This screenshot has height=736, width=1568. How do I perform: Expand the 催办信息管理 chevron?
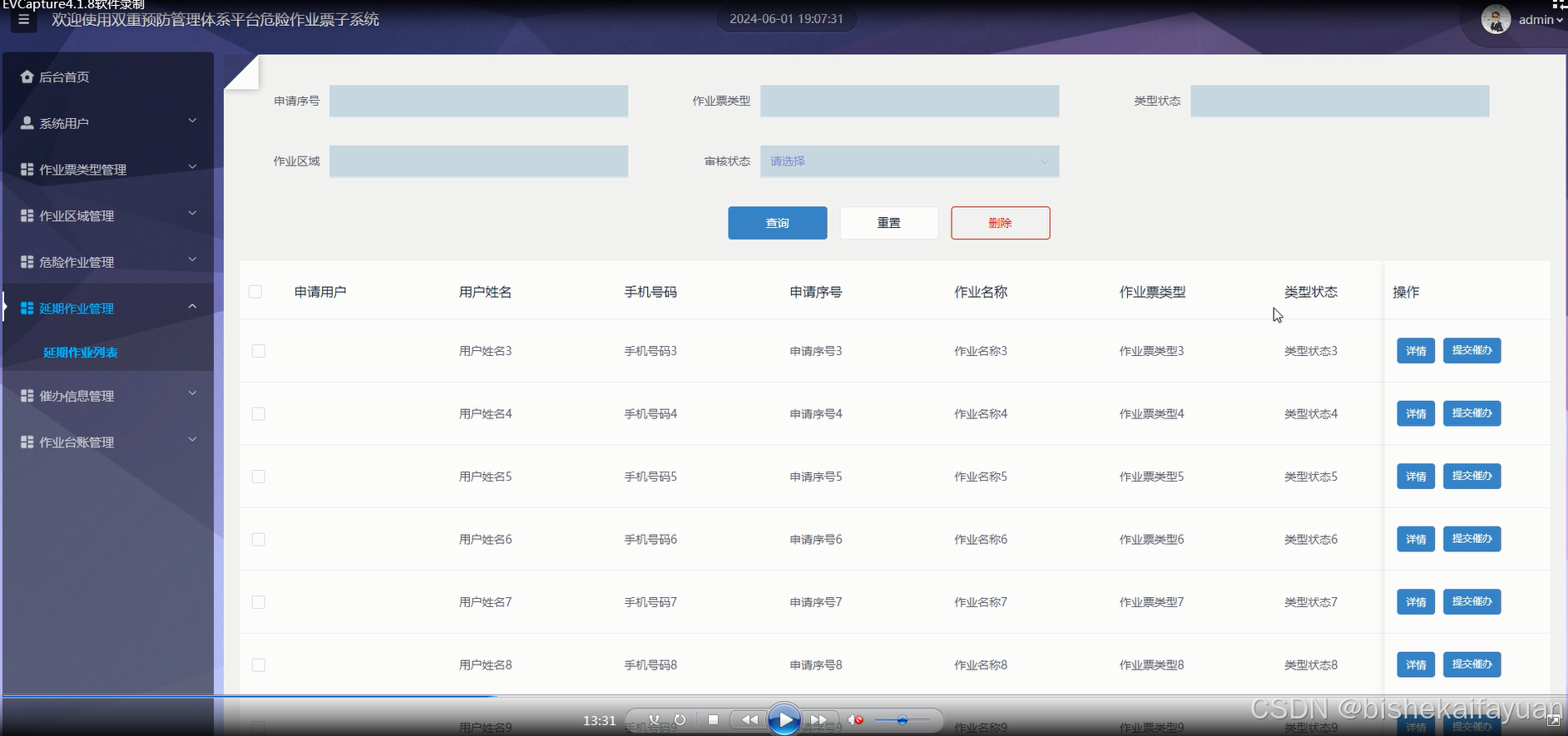(x=192, y=394)
